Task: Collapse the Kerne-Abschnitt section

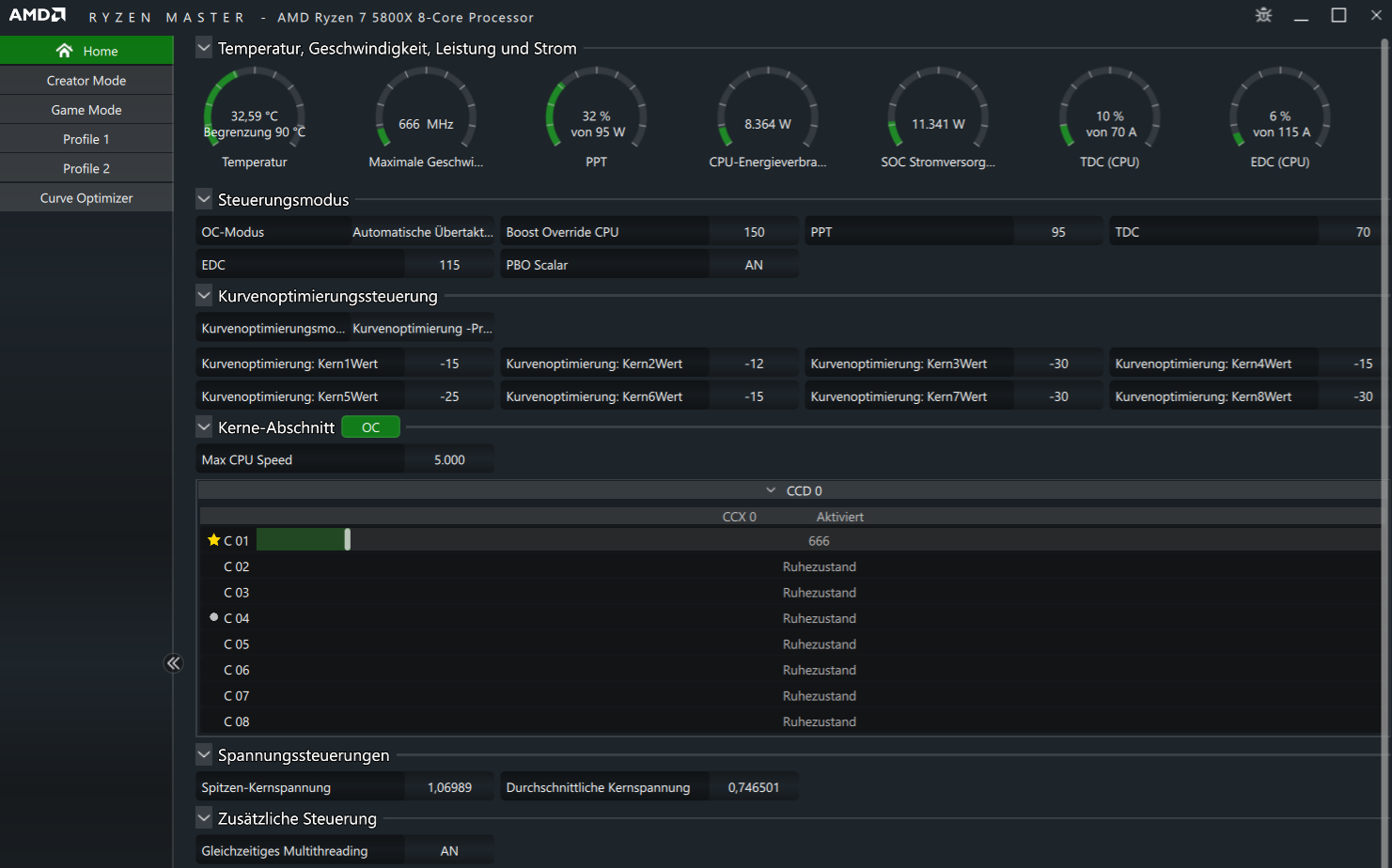Action: coord(204,426)
